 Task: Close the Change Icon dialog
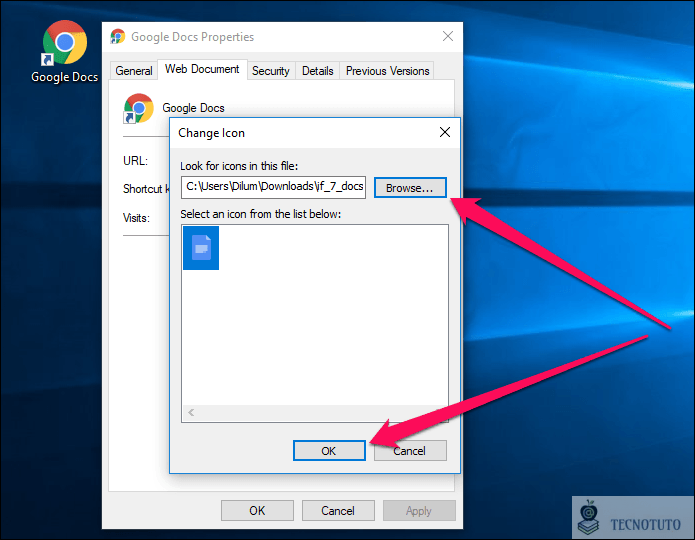click(x=445, y=132)
